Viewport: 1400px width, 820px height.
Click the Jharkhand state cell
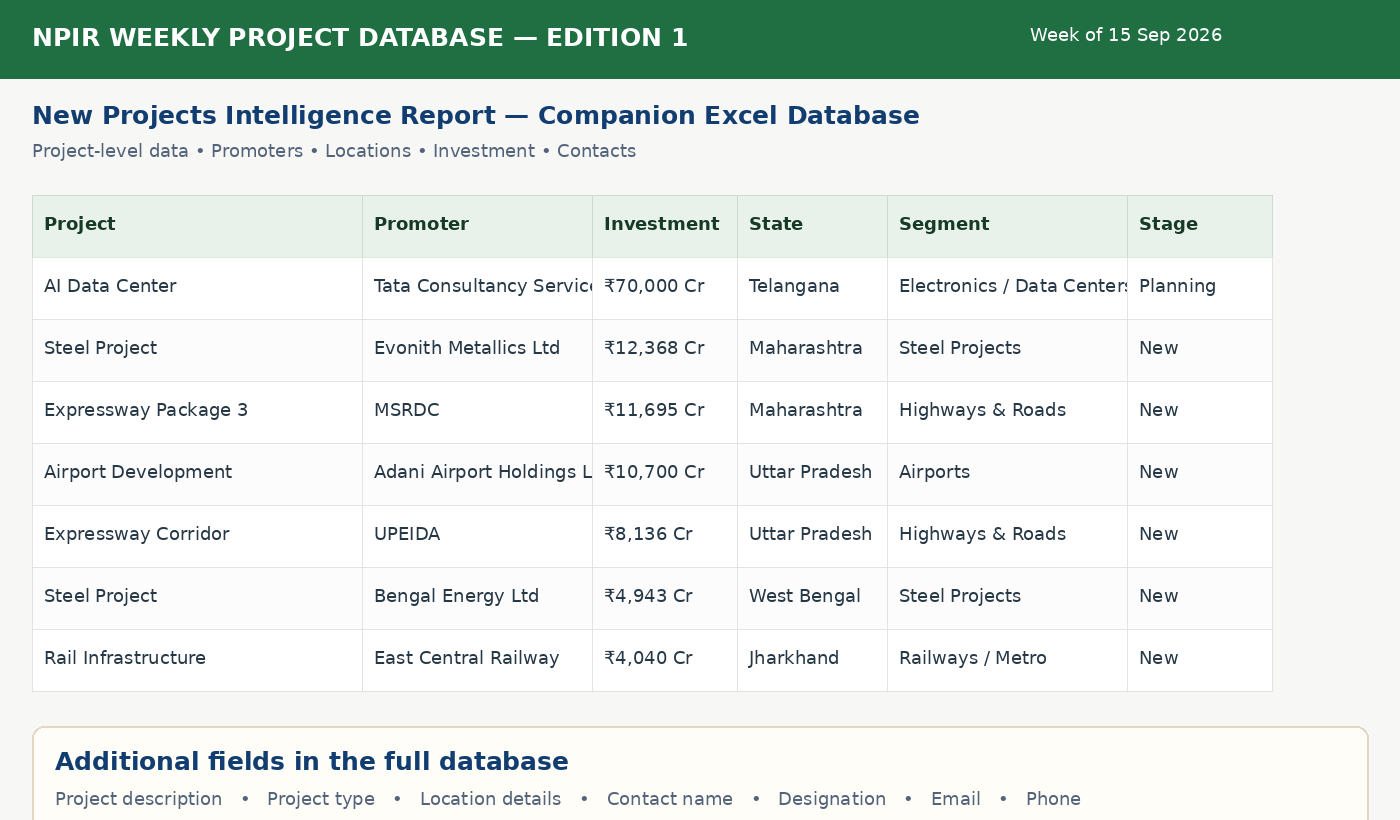click(812, 660)
